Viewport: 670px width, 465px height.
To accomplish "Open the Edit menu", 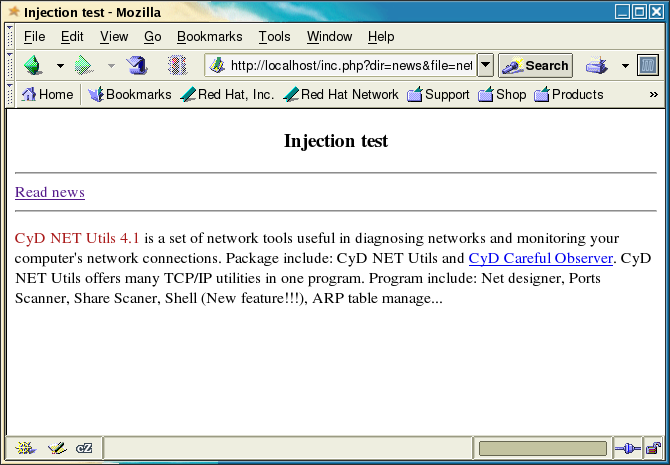I will click(72, 37).
